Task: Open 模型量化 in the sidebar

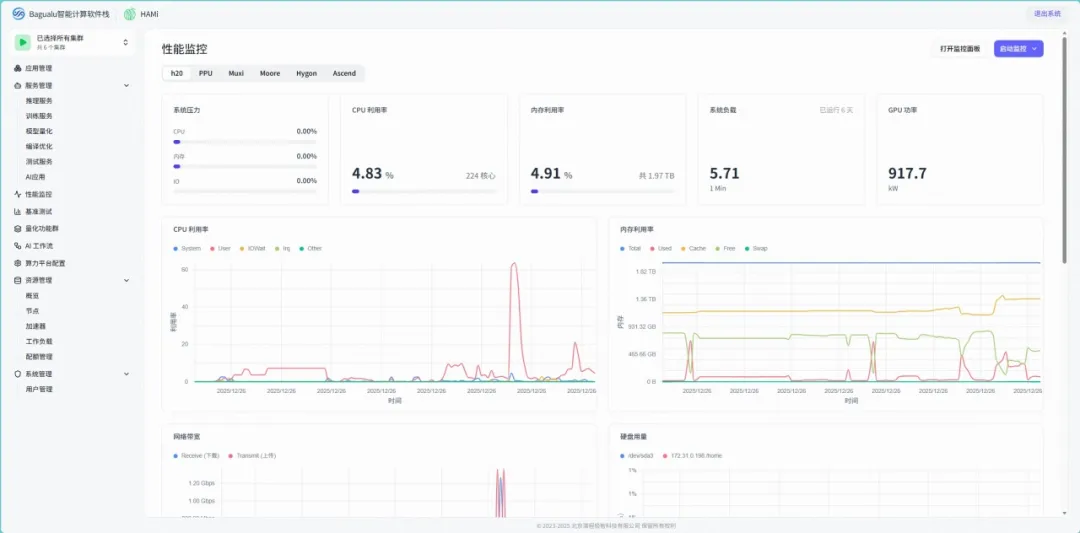Action: (39, 131)
